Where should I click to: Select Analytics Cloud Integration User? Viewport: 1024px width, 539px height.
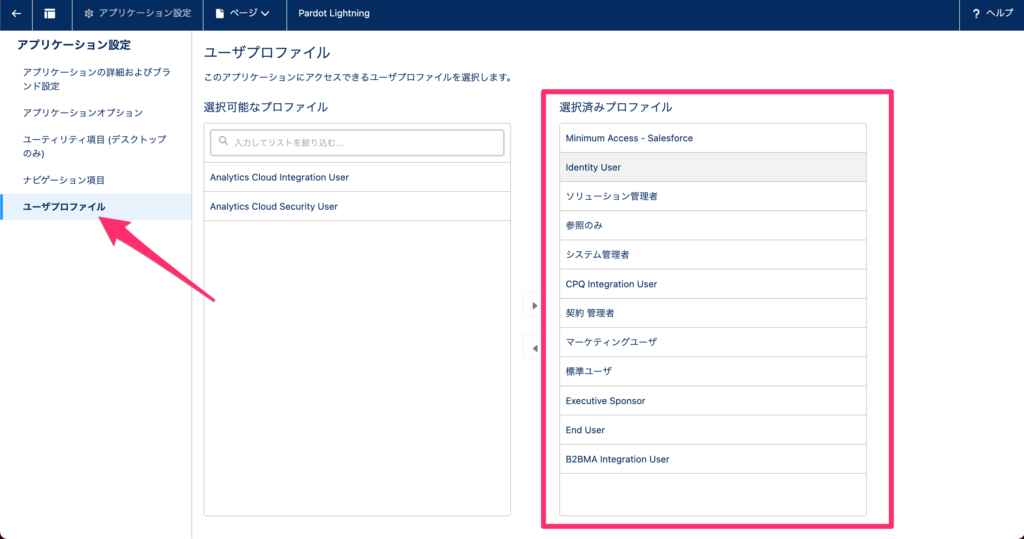(357, 177)
